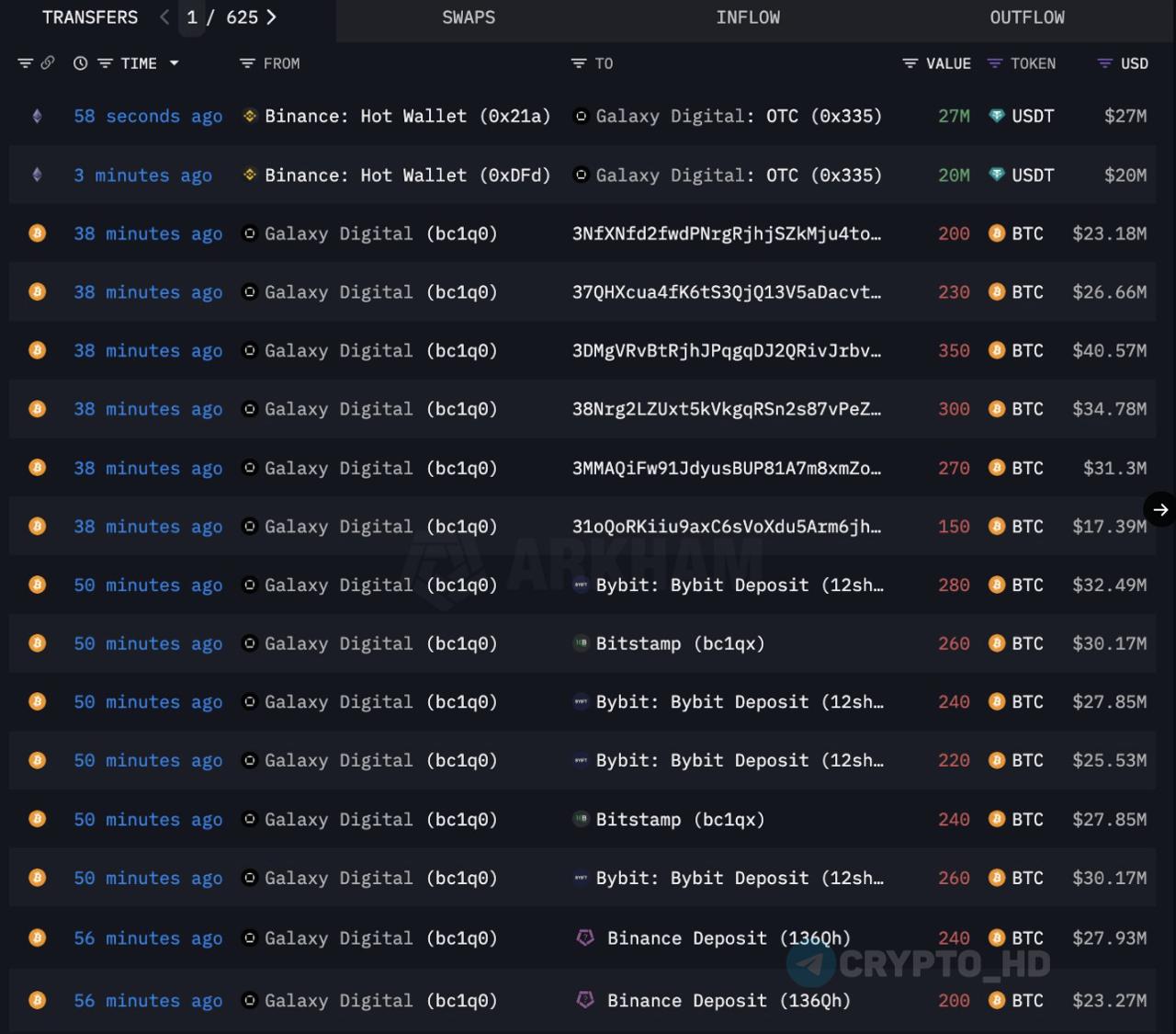Click Binance Deposit icon on $23.27M row
The height and width of the screenshot is (1034, 1176).
point(585,999)
